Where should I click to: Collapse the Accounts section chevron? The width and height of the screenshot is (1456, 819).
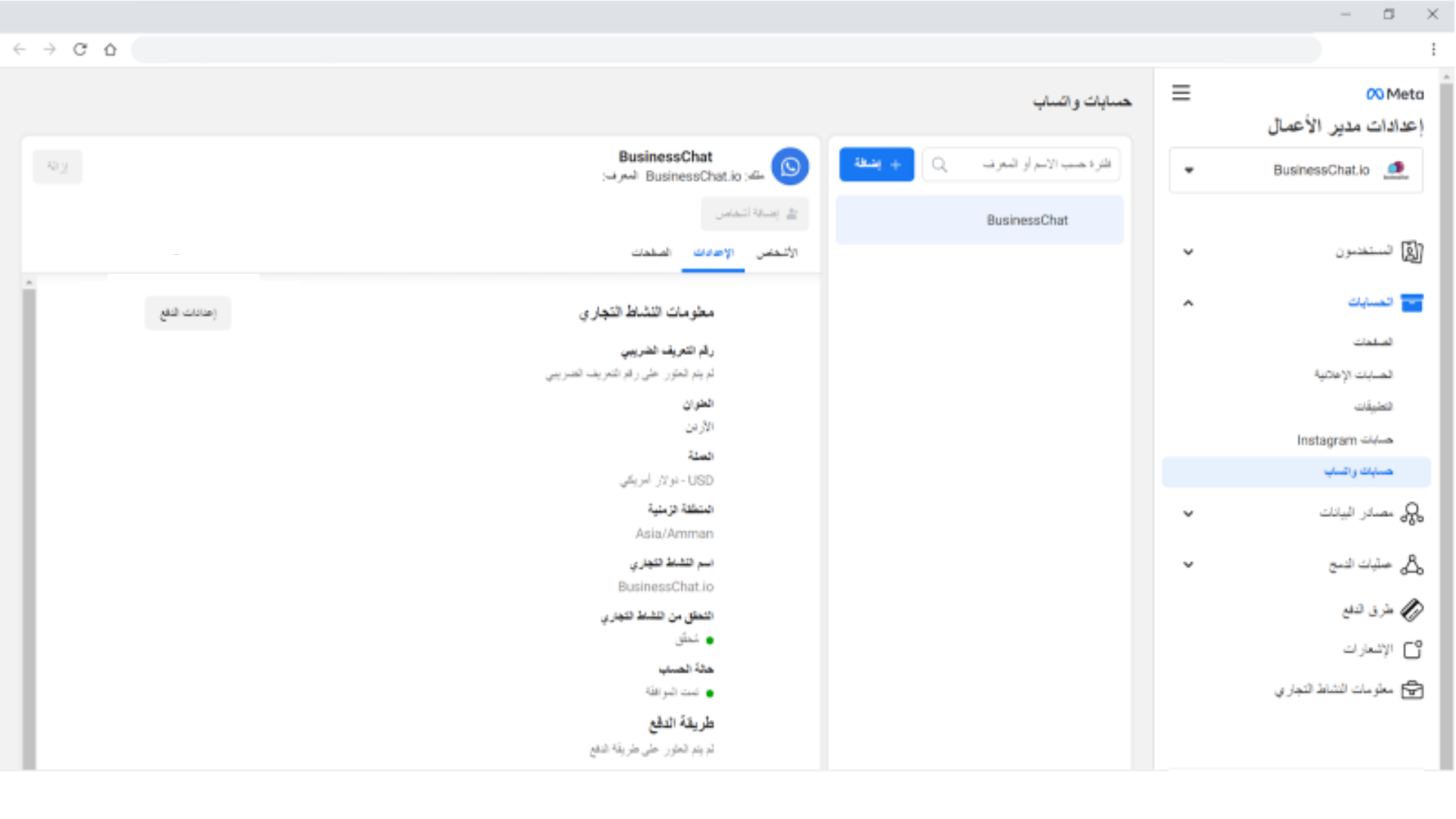click(x=1188, y=303)
